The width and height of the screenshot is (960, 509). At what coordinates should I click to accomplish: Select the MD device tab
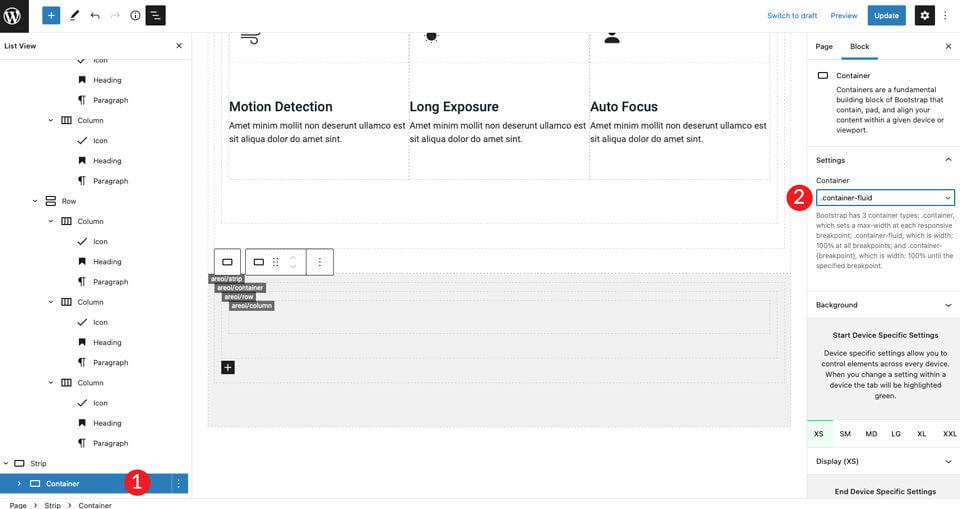[871, 434]
